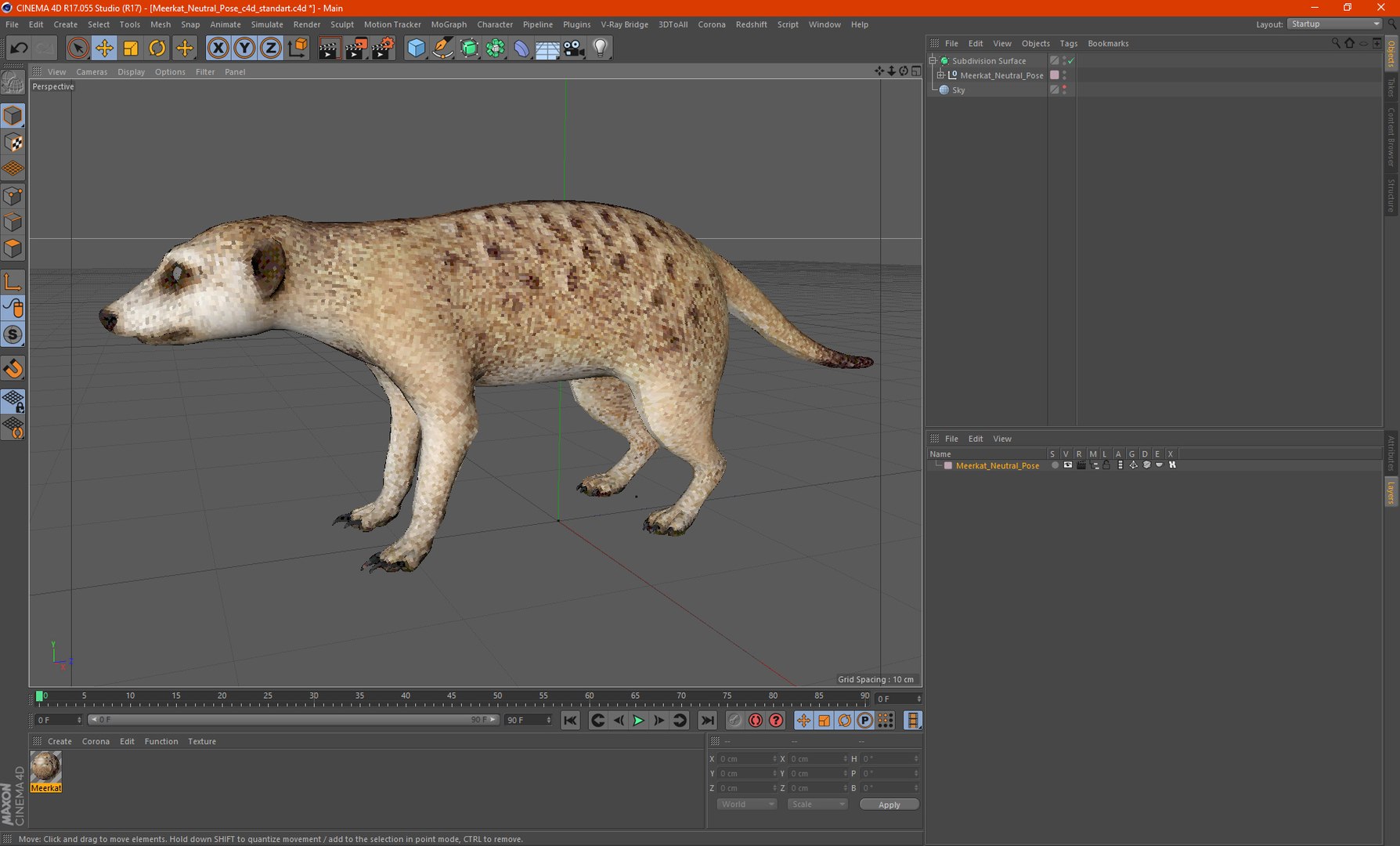Viewport: 1400px width, 846px height.
Task: Open material manager Texture menu
Action: (202, 742)
